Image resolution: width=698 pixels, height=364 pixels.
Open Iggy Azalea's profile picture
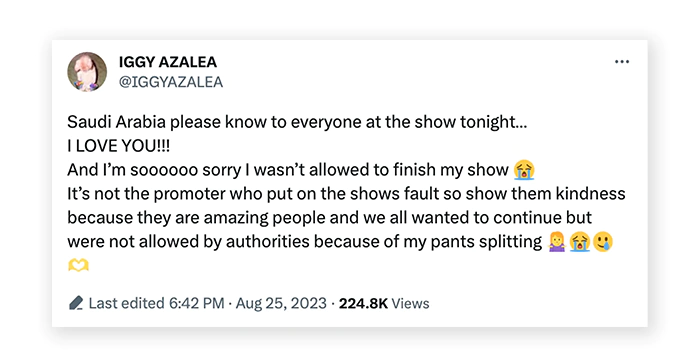87,72
